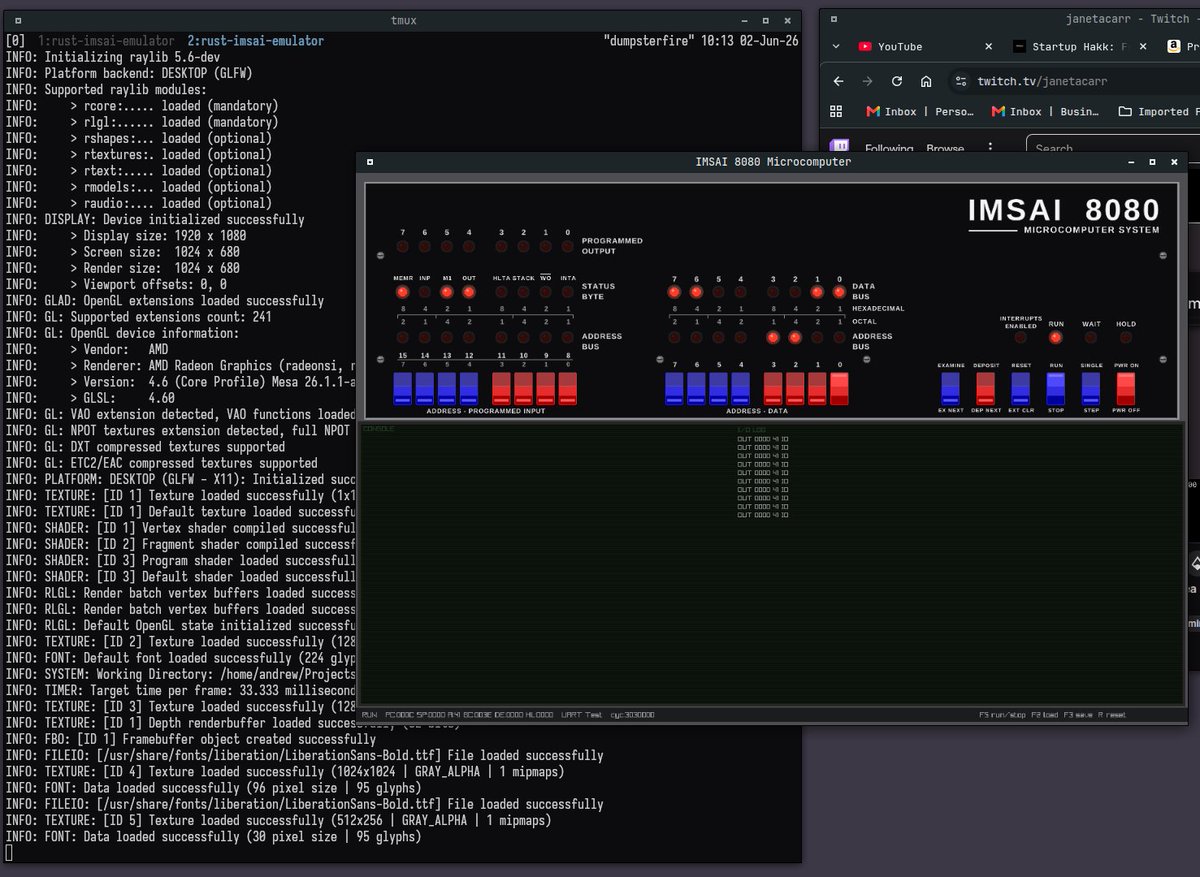The image size is (1200, 877).
Task: Toggle the DEPOSIT / DEP NEXT switch
Action: (x=985, y=388)
